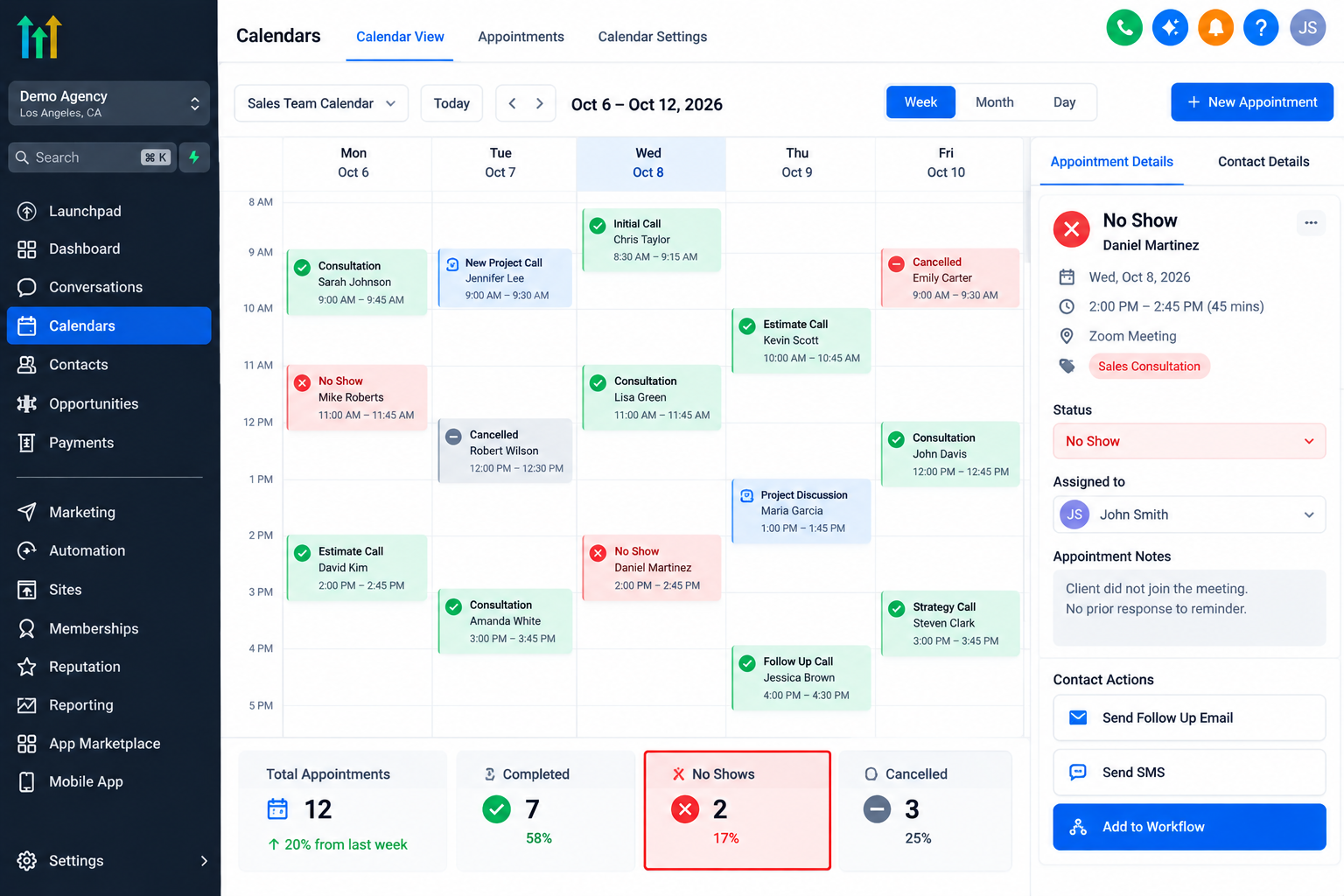Open Reporting in the sidebar
This screenshot has height=896, width=1344.
[x=108, y=705]
